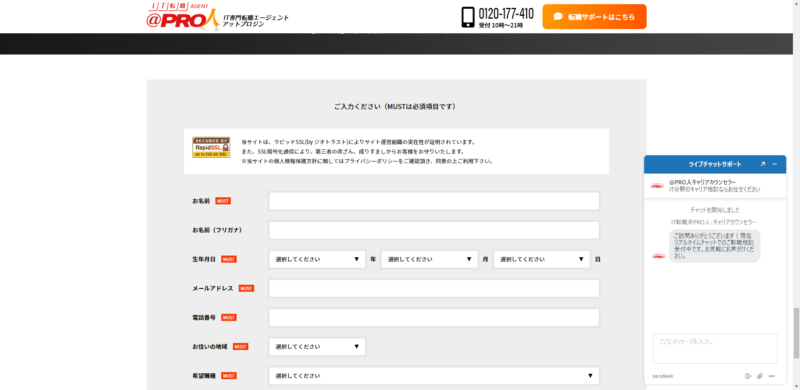This screenshot has height=390, width=800.
Task: Open the お住いの地域 region dropdown
Action: coord(317,347)
